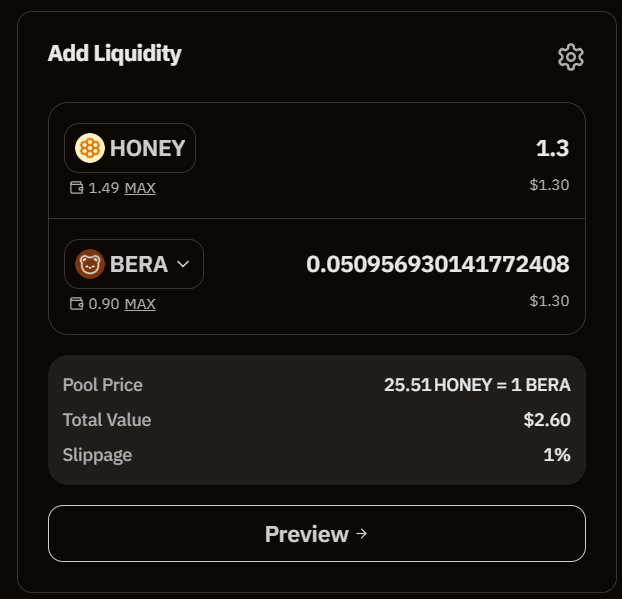Click the HONEY honeycomb token icon
Viewport: 622px width, 599px height.
[x=90, y=148]
